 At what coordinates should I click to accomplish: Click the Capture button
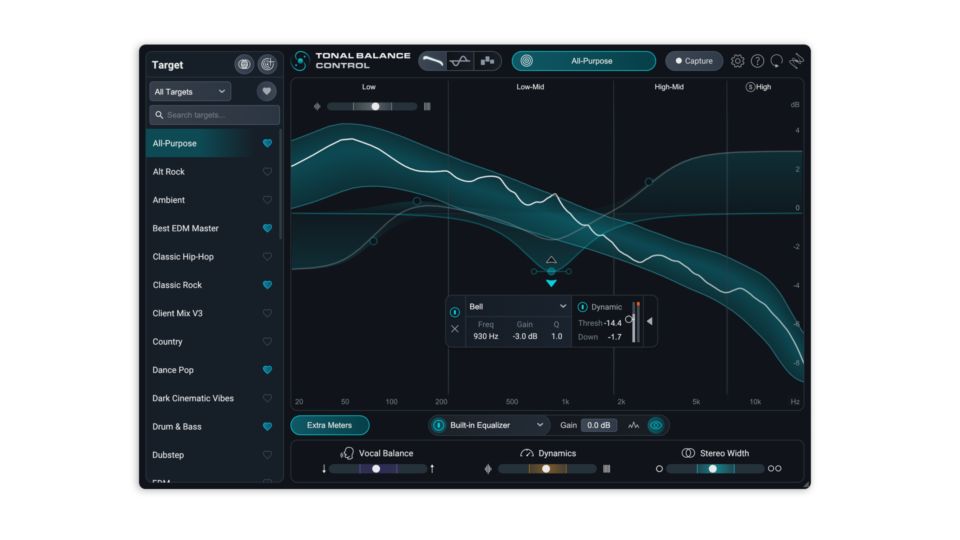pyautogui.click(x=694, y=61)
